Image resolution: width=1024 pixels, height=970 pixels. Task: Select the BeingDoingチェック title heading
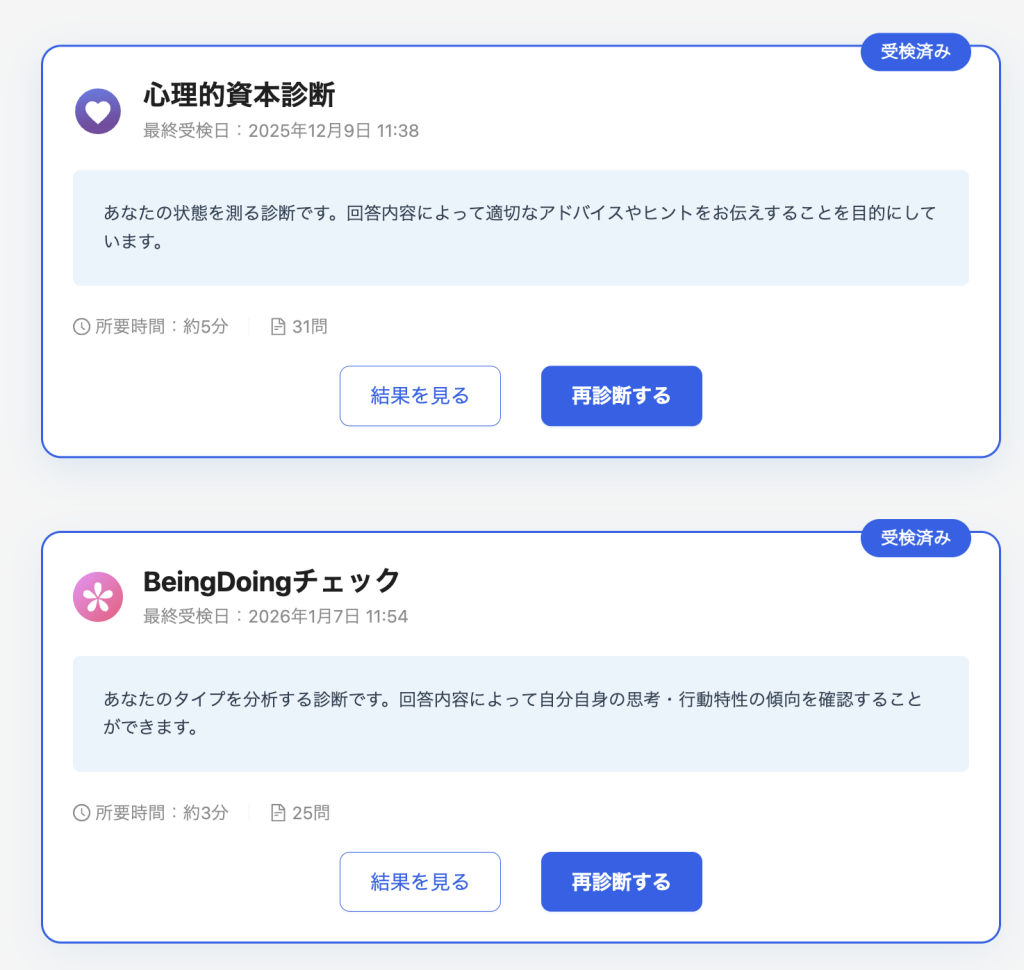click(x=272, y=581)
